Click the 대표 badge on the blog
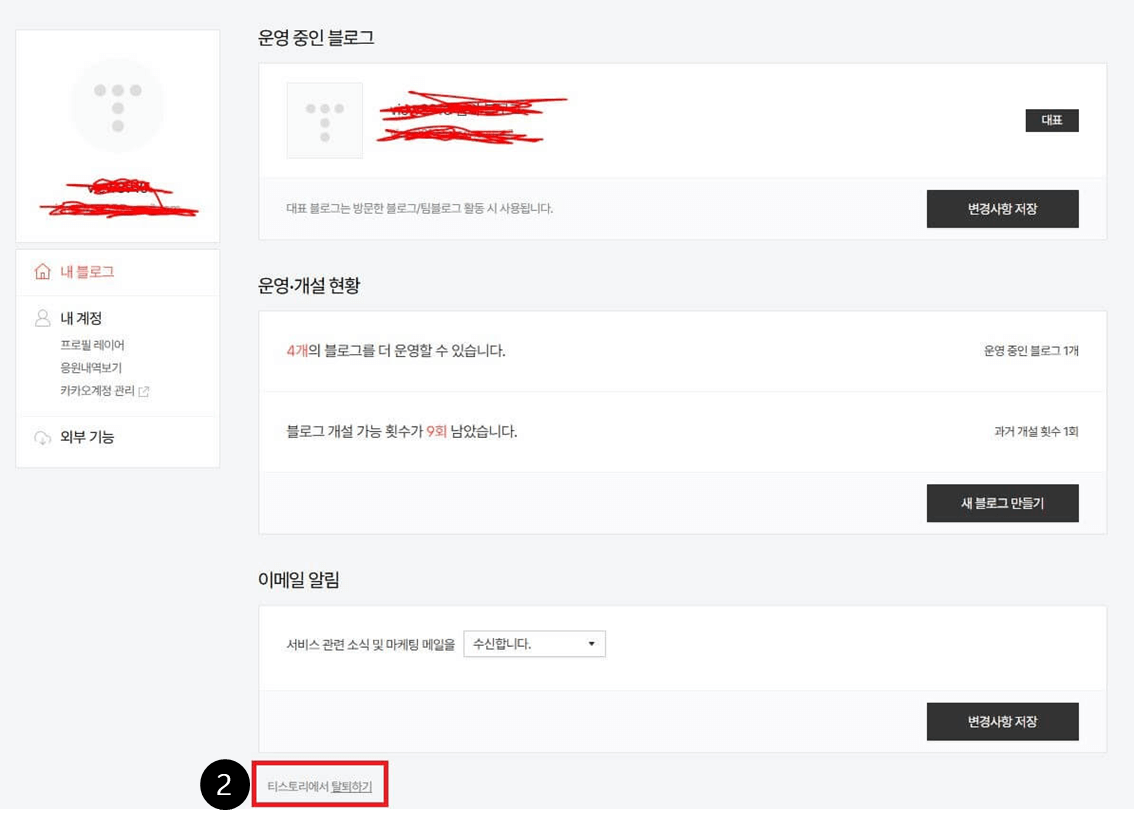This screenshot has width=1134, height=818. click(x=1052, y=120)
